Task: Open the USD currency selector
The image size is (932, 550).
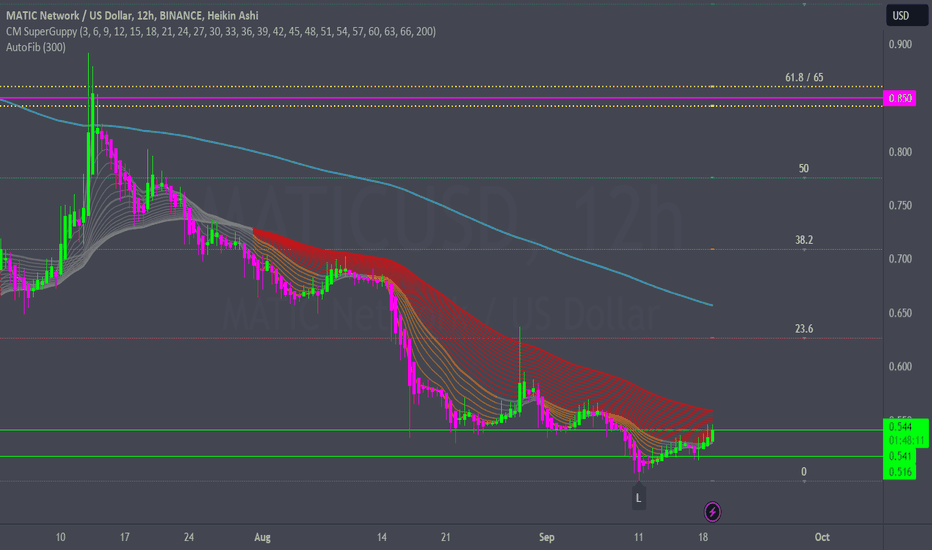Action: [906, 15]
